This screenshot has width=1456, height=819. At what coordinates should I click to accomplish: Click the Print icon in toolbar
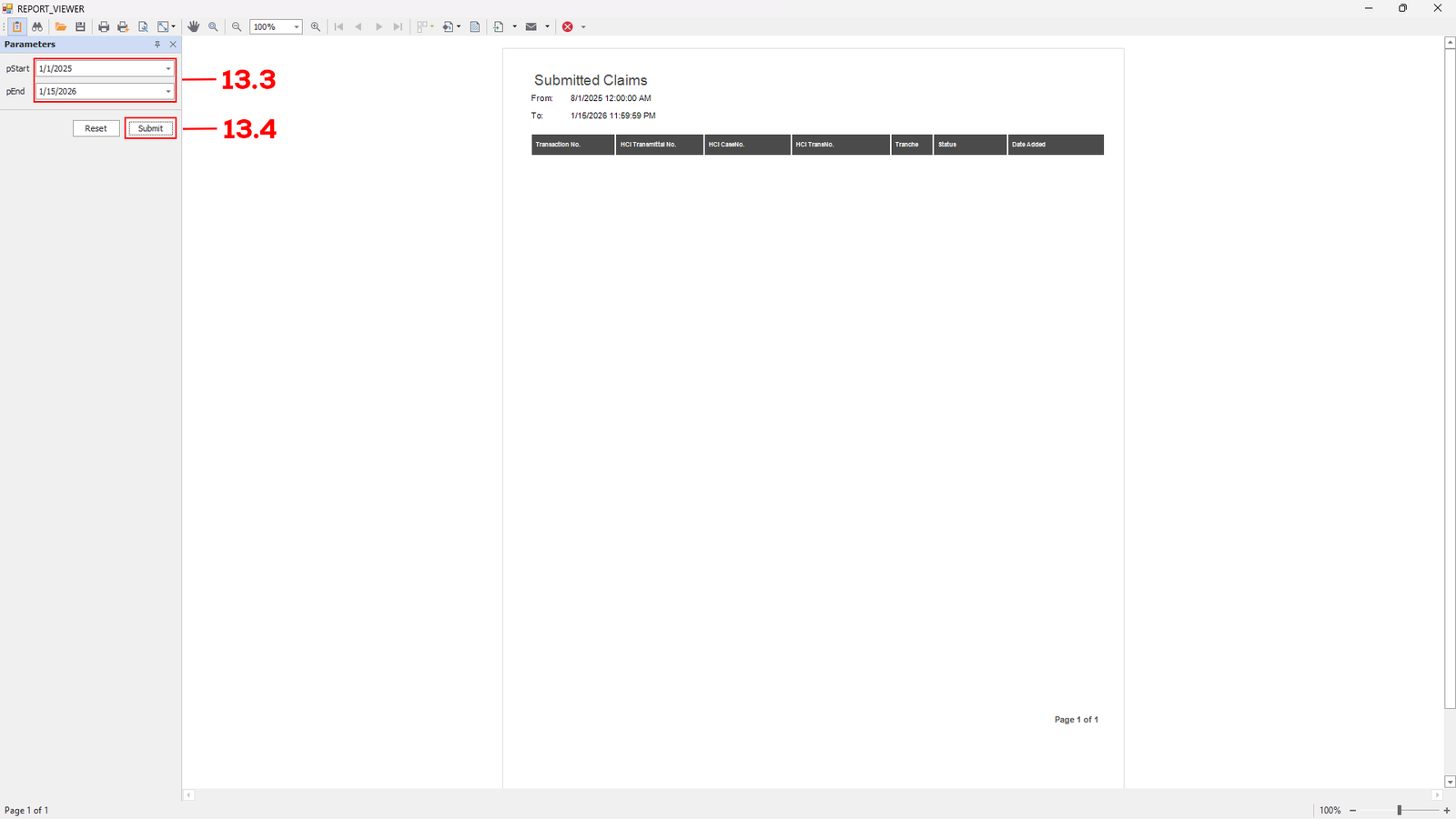point(104,27)
